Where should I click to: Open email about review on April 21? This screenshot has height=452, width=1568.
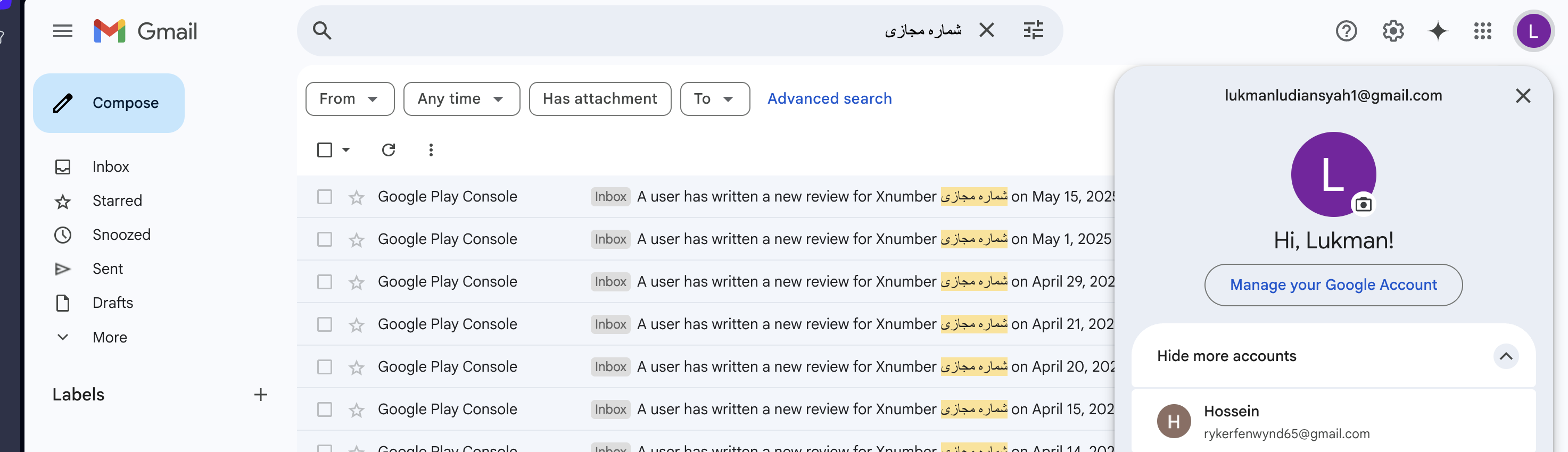tap(705, 324)
